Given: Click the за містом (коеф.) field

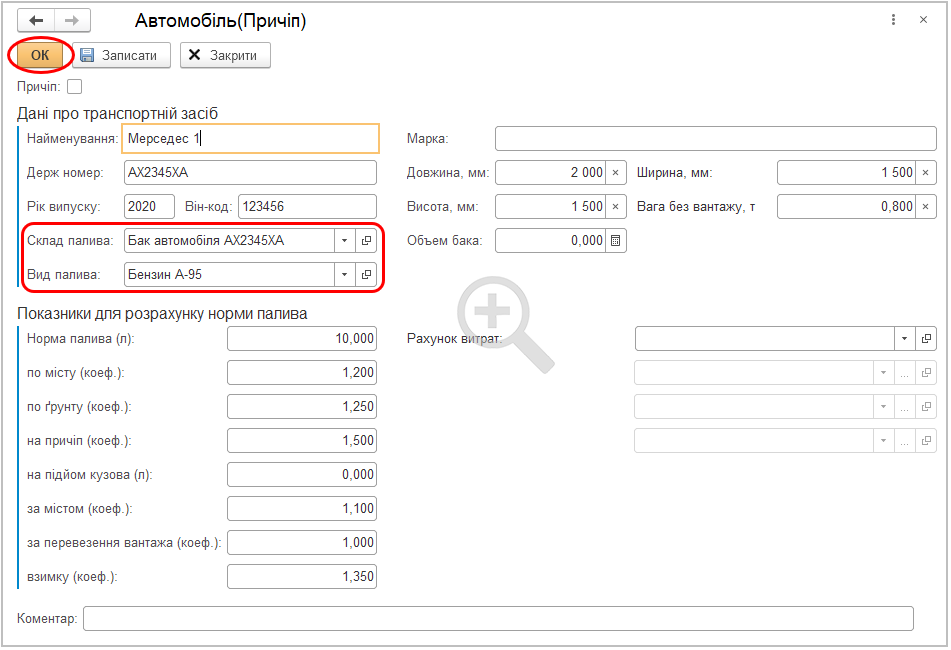Looking at the screenshot, I should pyautogui.click(x=302, y=509).
